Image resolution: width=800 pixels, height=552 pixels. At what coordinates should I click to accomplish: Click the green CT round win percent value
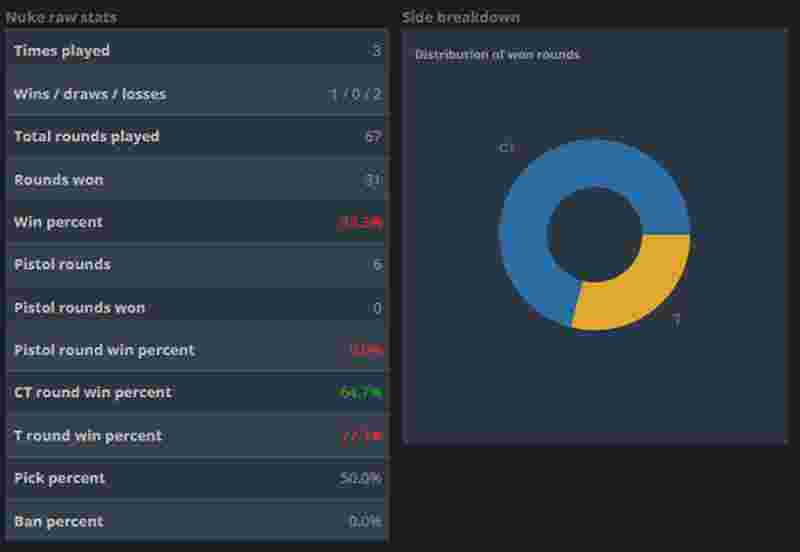coord(360,393)
